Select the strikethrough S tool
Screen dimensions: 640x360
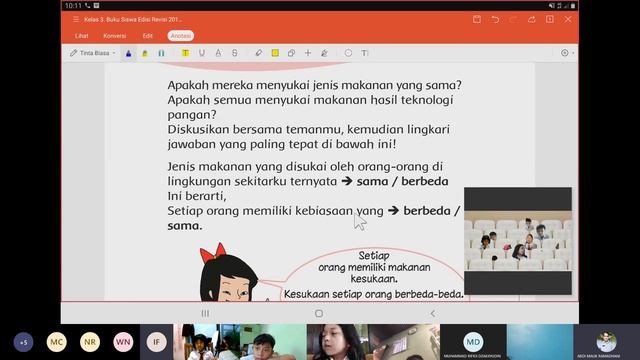235,53
